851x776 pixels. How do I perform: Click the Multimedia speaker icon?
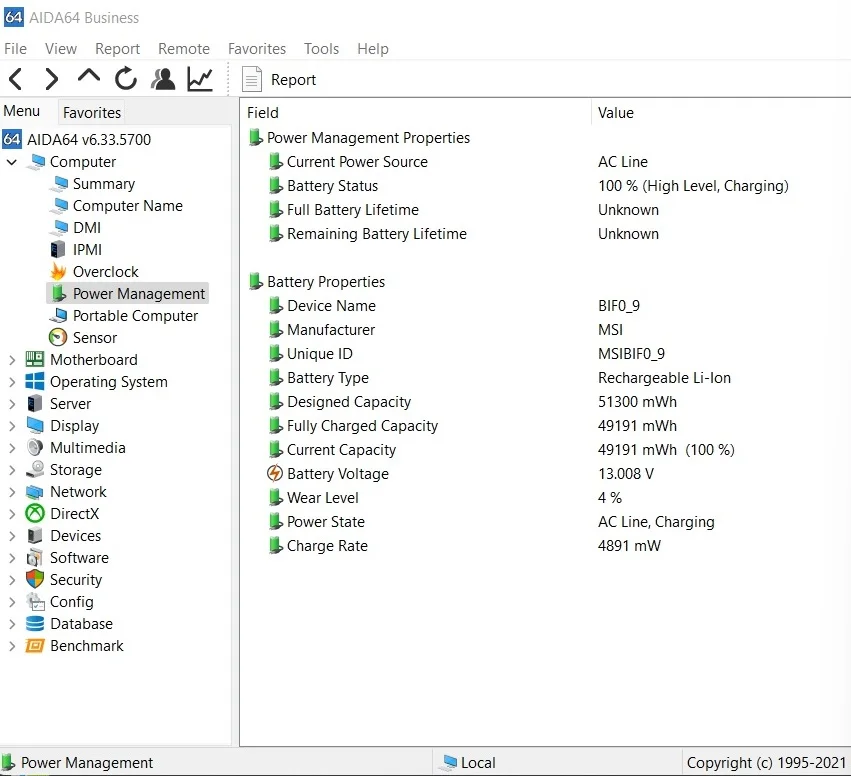pos(35,448)
